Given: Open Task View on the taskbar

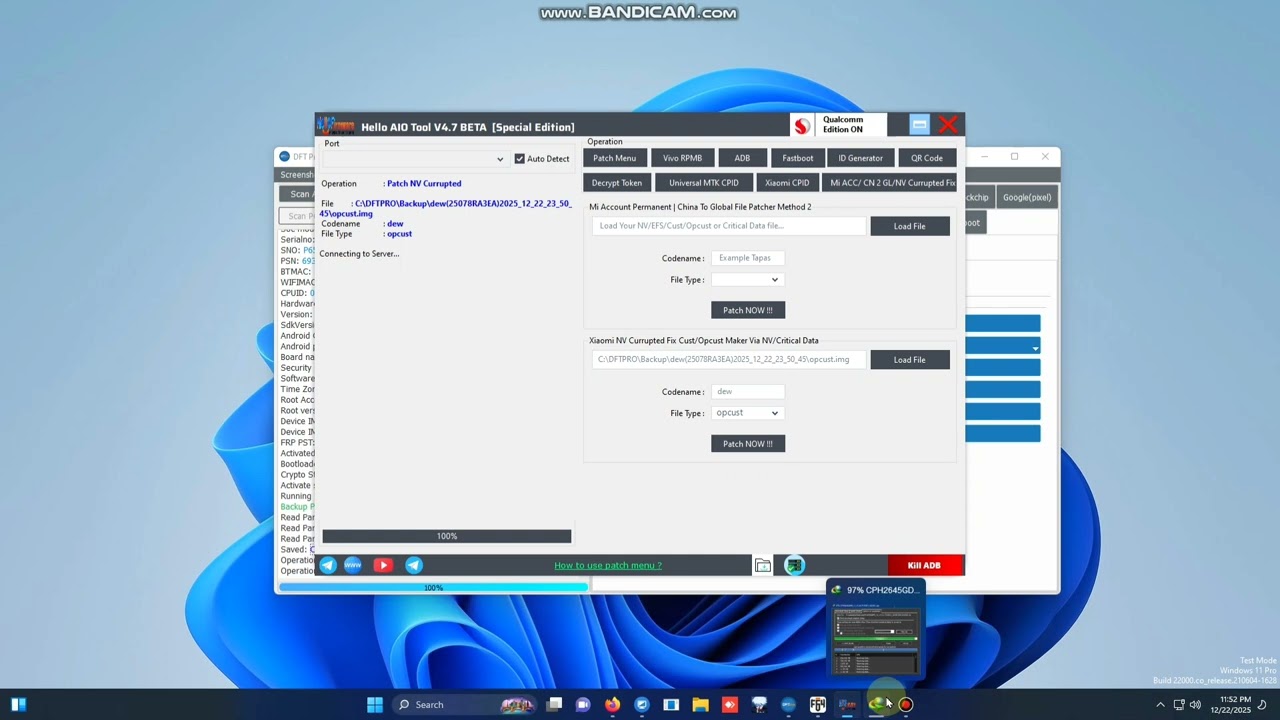Looking at the screenshot, I should click(x=555, y=704).
